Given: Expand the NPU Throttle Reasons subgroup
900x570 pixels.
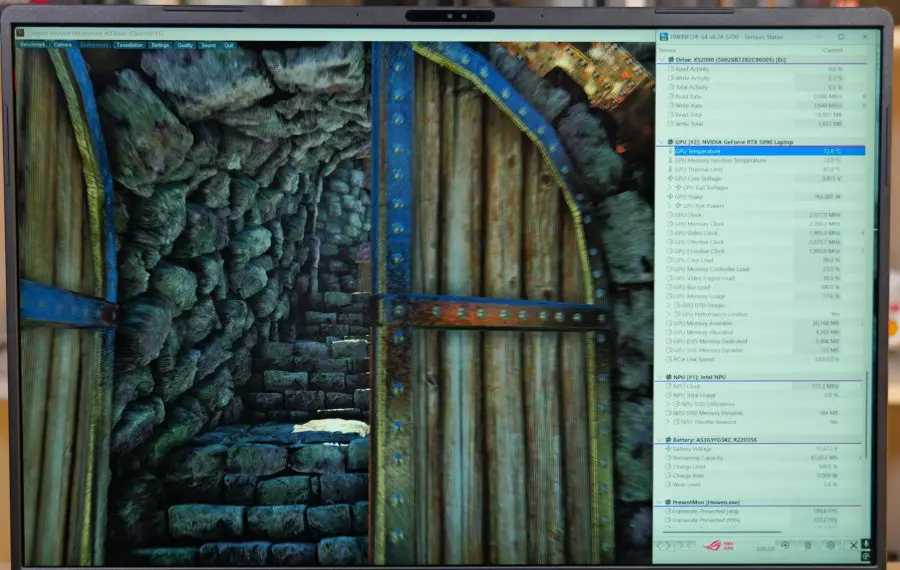Looking at the screenshot, I should (669, 422).
